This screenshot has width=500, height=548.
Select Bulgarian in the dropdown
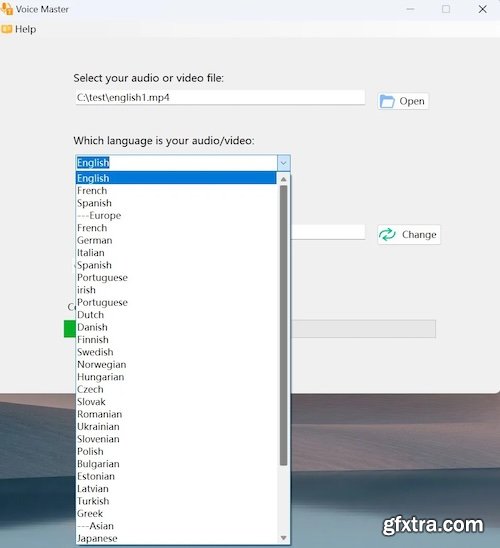[x=176, y=464]
